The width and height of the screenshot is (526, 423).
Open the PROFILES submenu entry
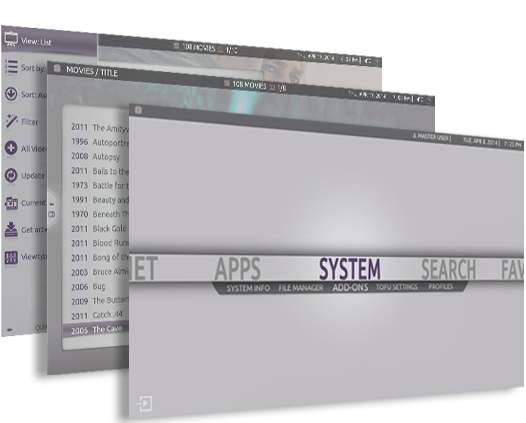[x=441, y=287]
